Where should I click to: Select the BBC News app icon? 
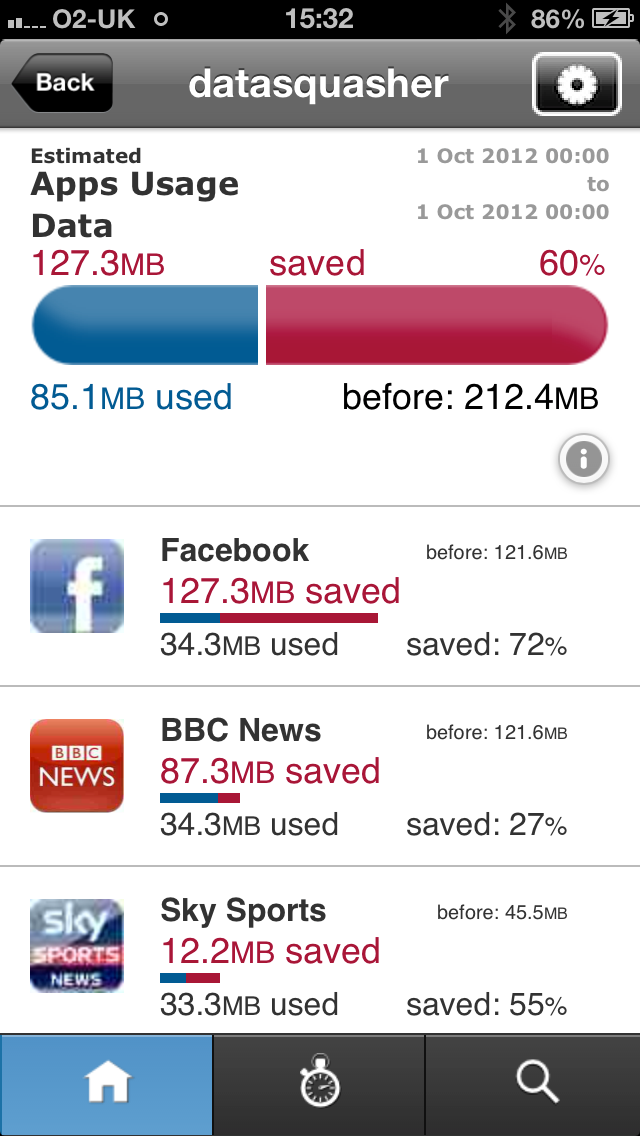76,766
